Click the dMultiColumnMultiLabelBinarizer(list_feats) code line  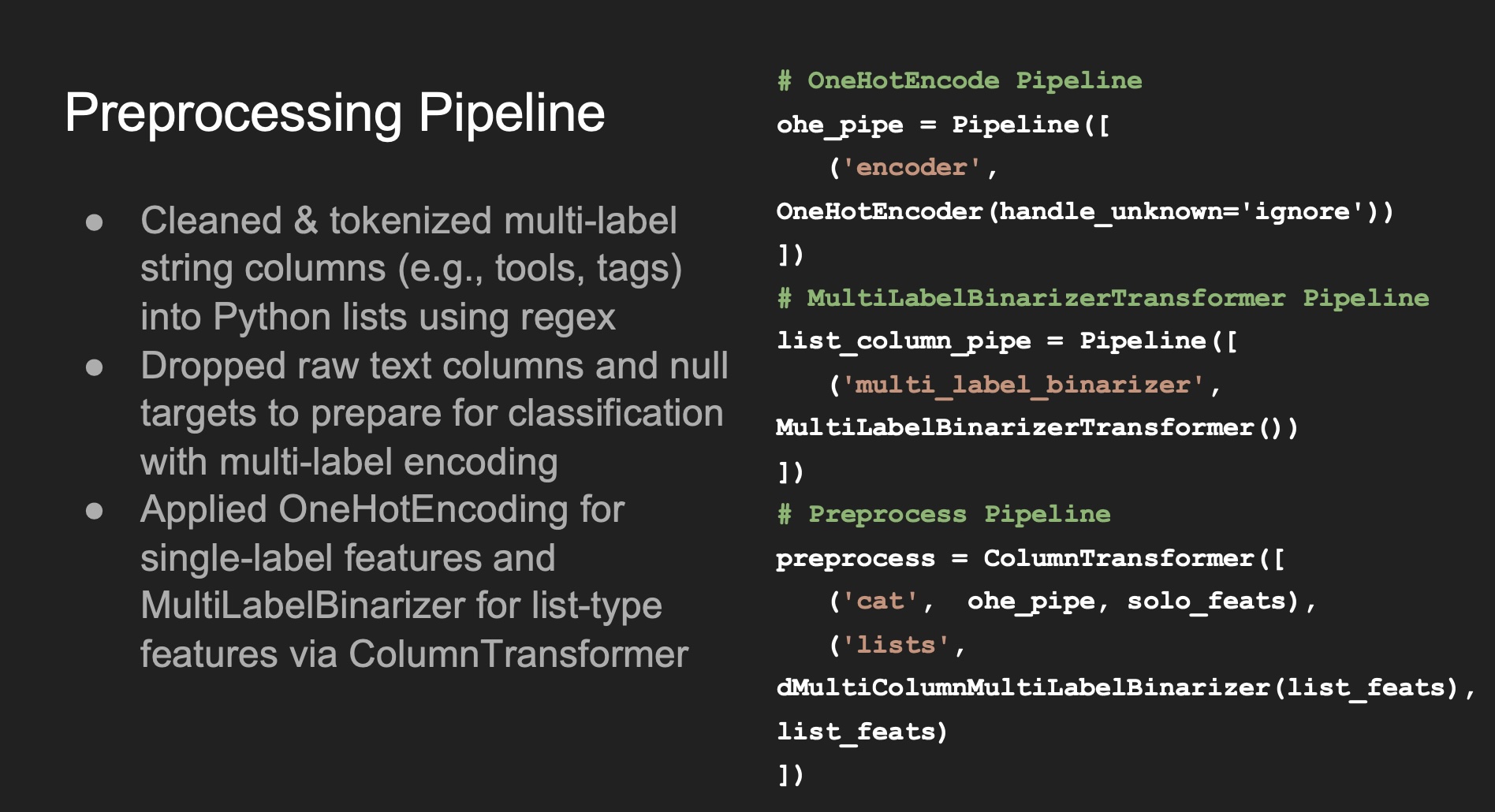pyautogui.click(x=1125, y=687)
